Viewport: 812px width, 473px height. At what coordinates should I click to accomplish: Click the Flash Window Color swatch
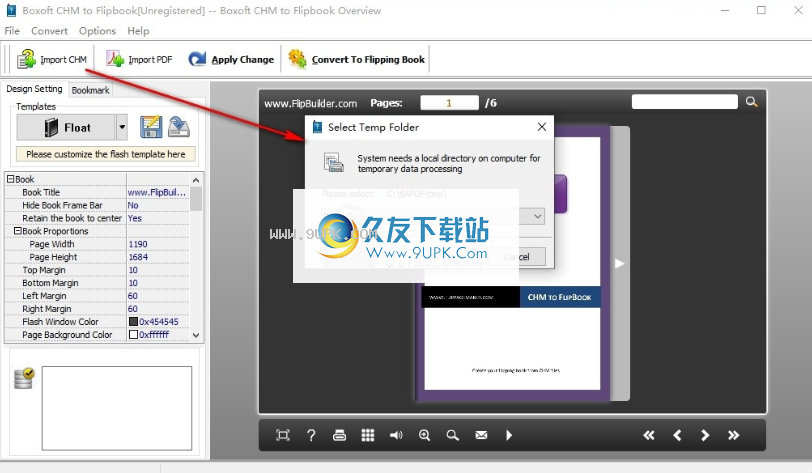coord(133,322)
